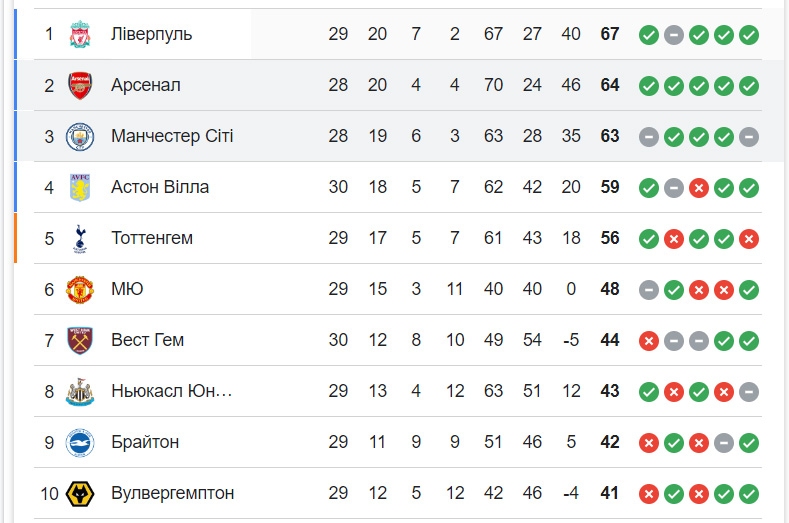Click the Aston Villa club crest

click(79, 188)
